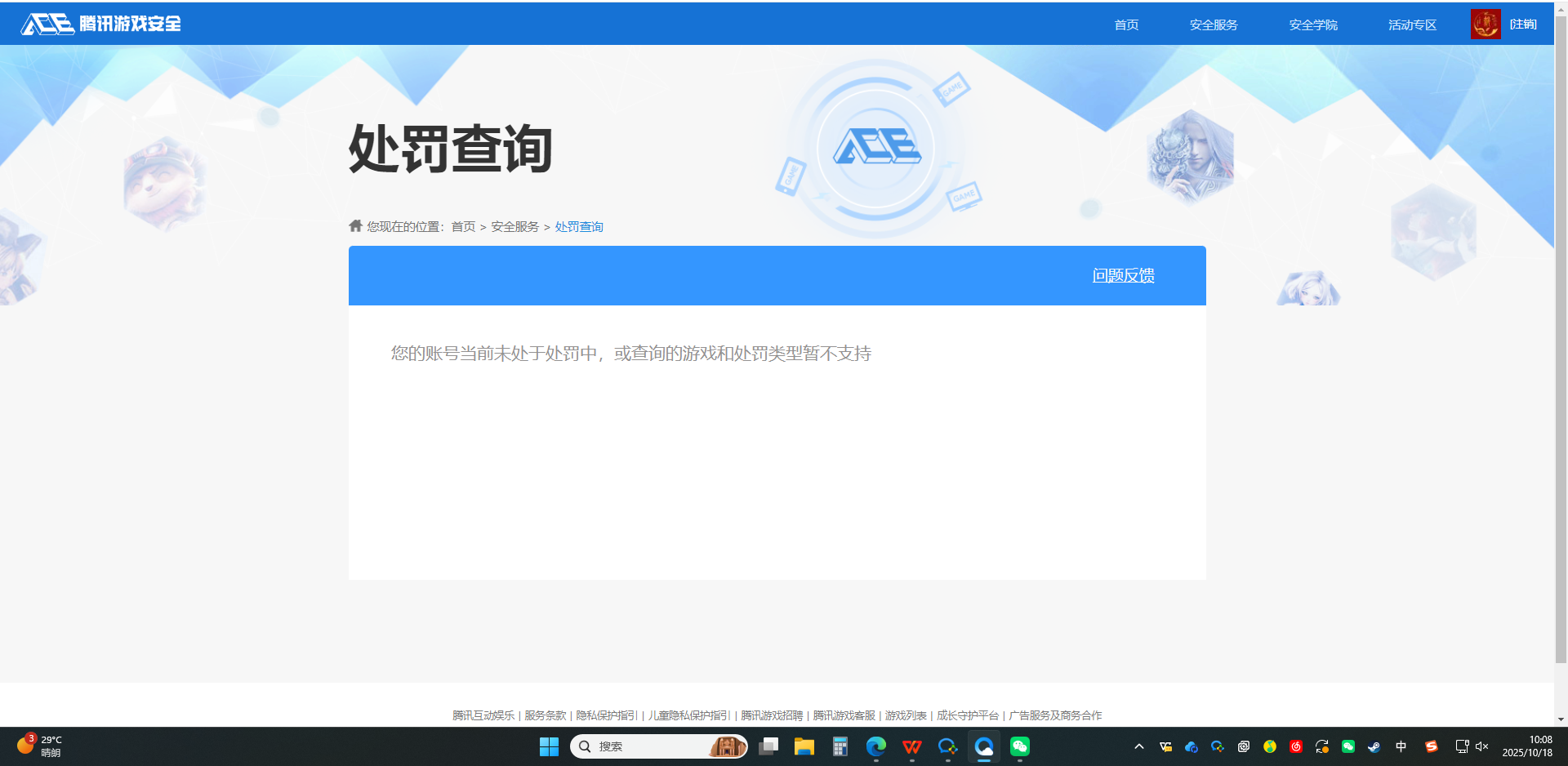Screen dimensions: 1568x766
Task: Select 活动专区 in the top navigation
Action: pyautogui.click(x=1411, y=24)
